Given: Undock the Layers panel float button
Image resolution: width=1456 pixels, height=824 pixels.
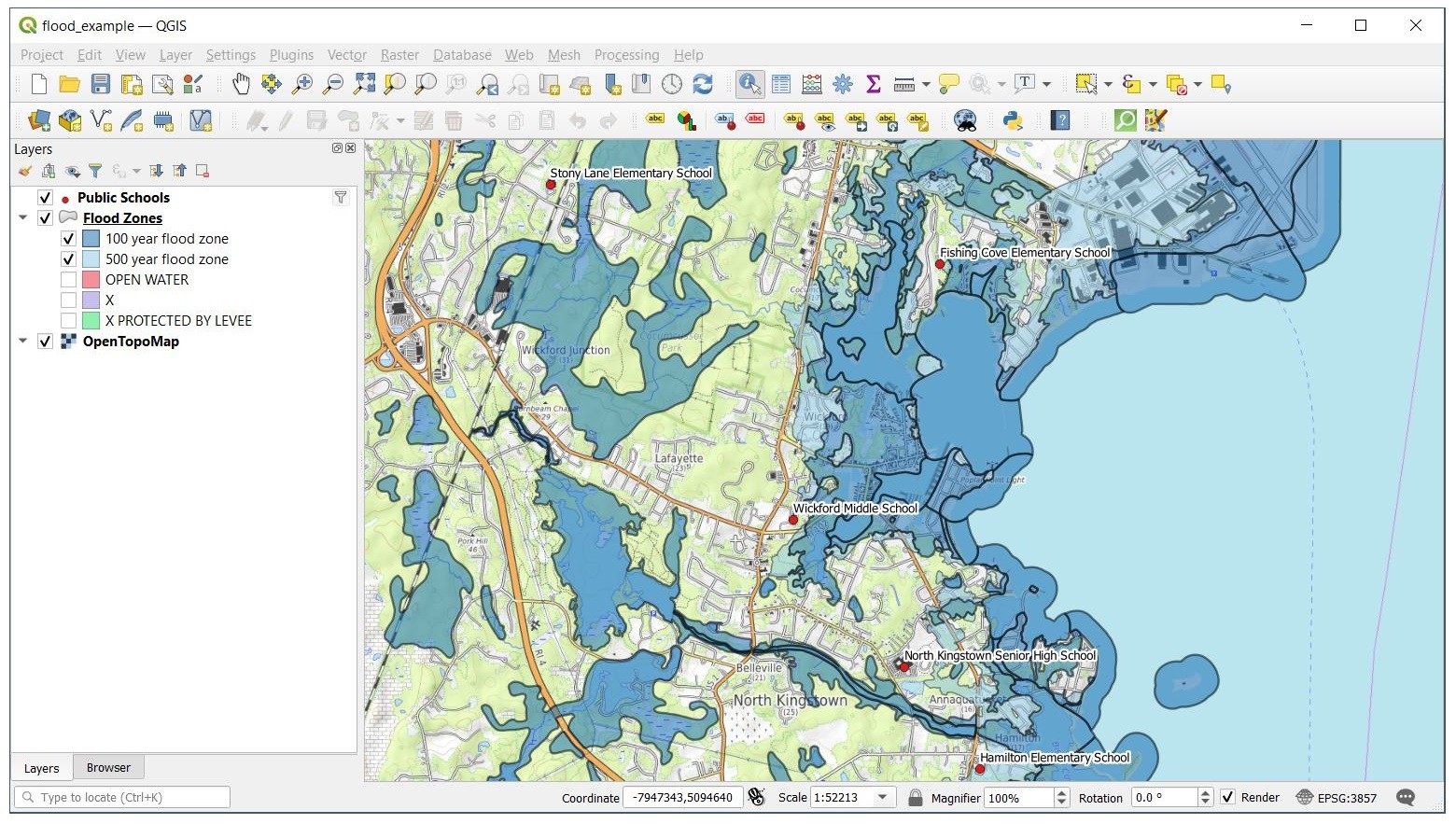Looking at the screenshot, I should pyautogui.click(x=337, y=148).
